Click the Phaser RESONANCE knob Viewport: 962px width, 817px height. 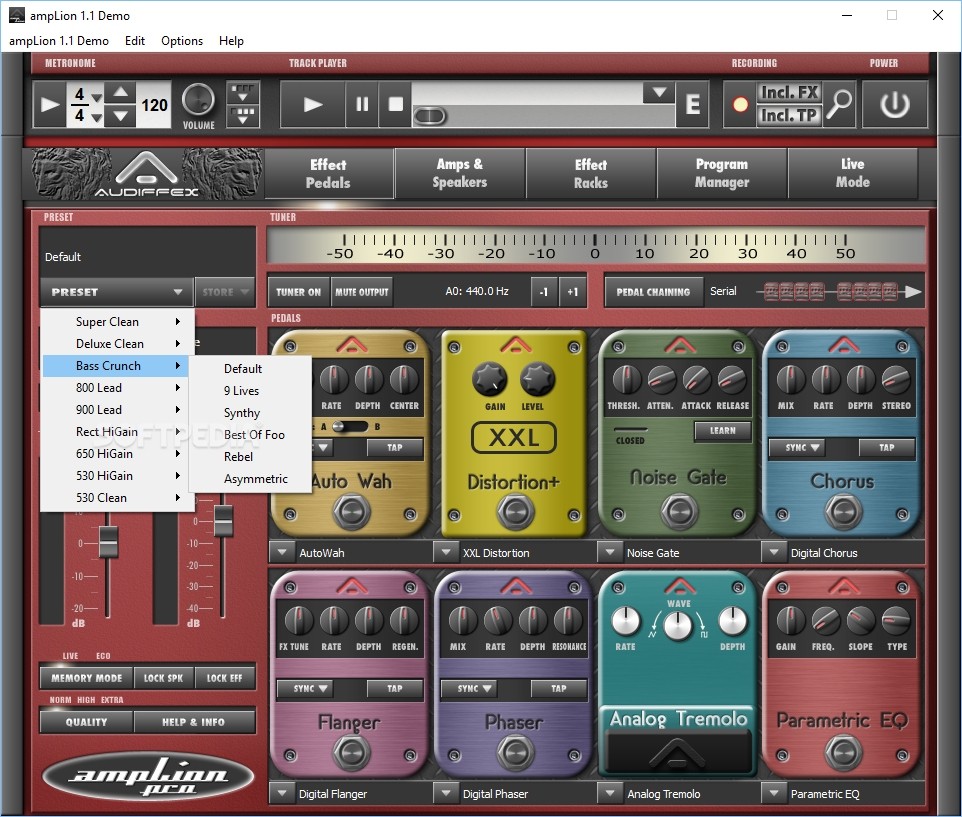[x=568, y=621]
